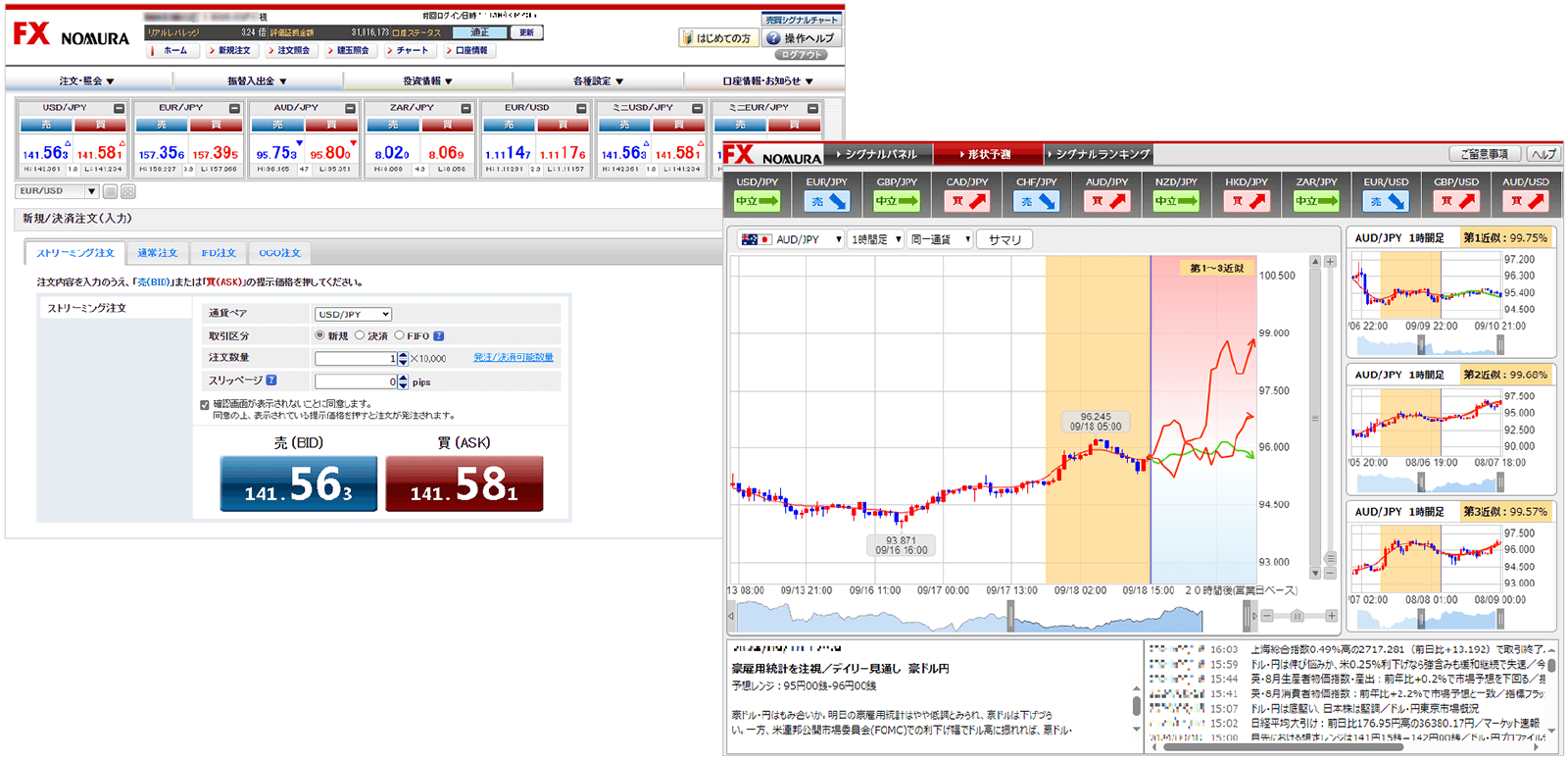This screenshot has width=1568, height=760.
Task: Toggle the confirmation screen agreement checkbox
Action: [x=205, y=404]
